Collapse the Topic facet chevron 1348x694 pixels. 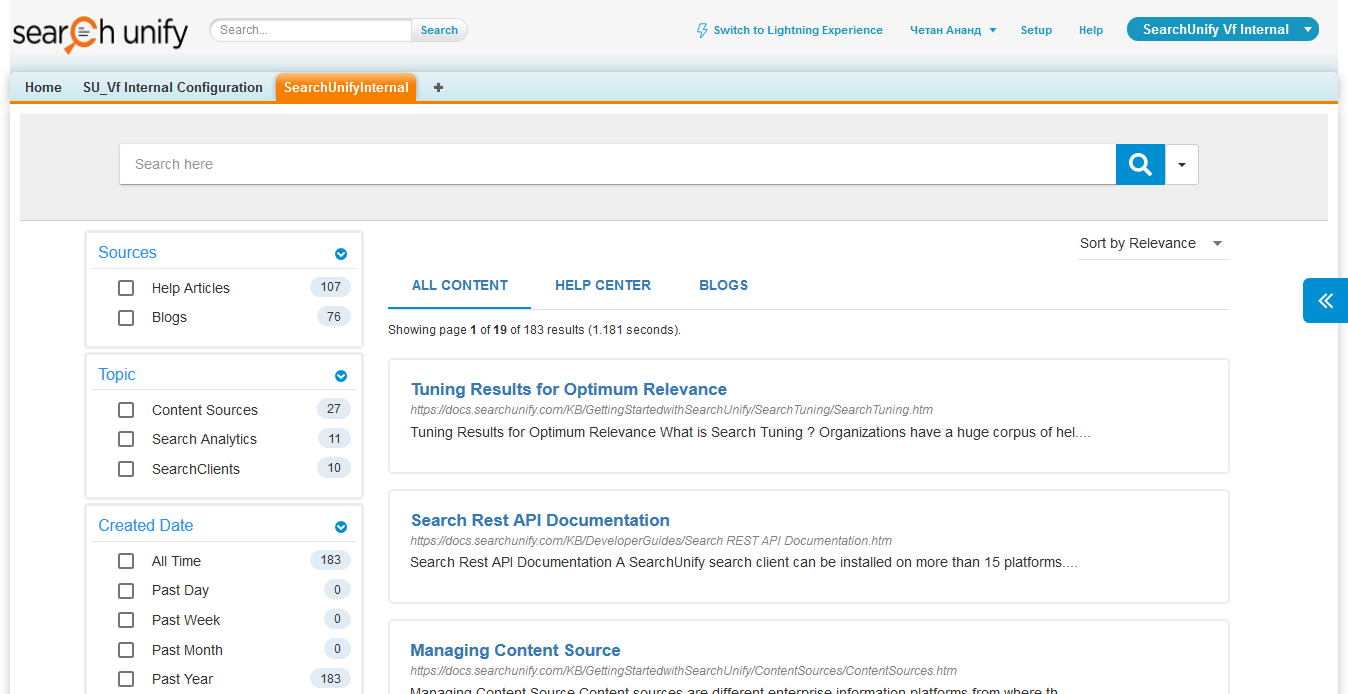(x=341, y=376)
